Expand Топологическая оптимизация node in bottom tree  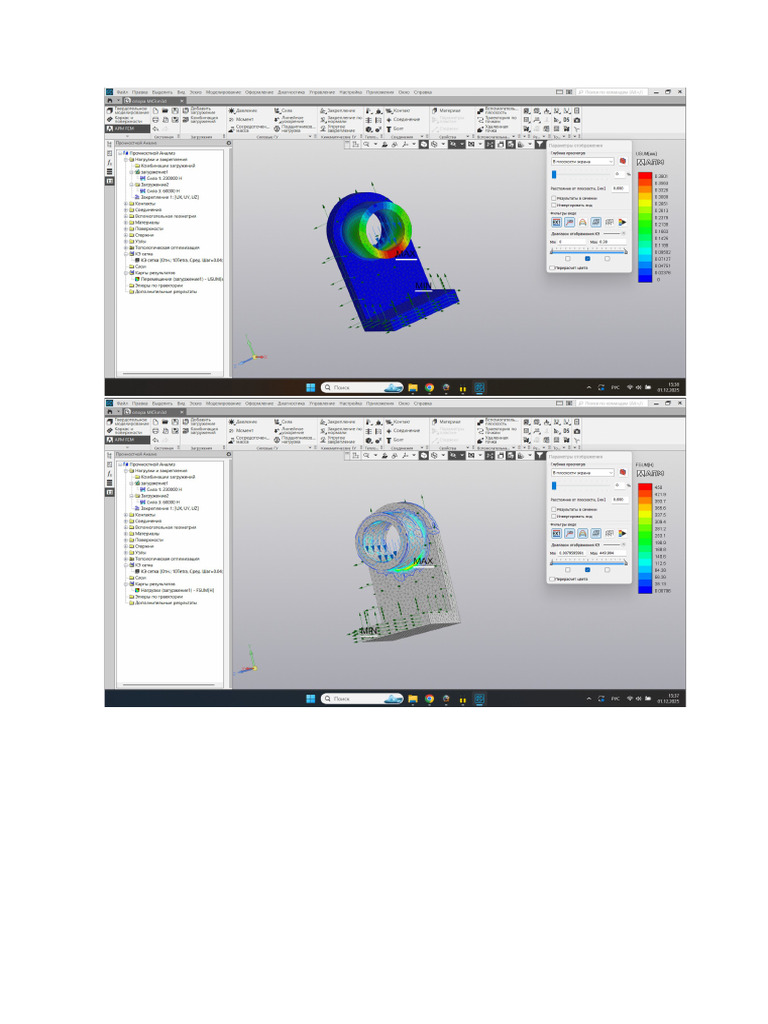[x=125, y=559]
